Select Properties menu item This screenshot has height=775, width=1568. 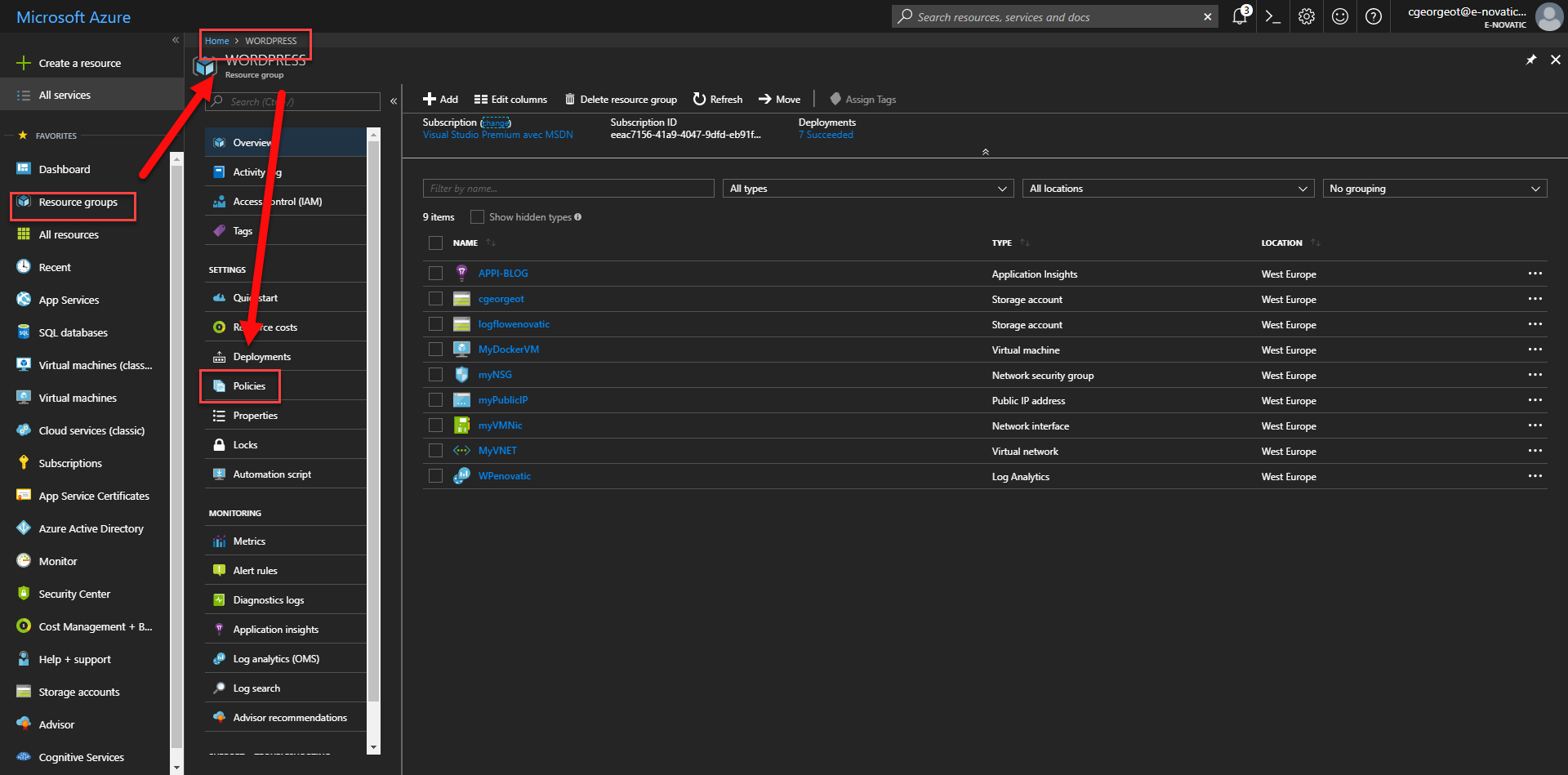(x=285, y=416)
